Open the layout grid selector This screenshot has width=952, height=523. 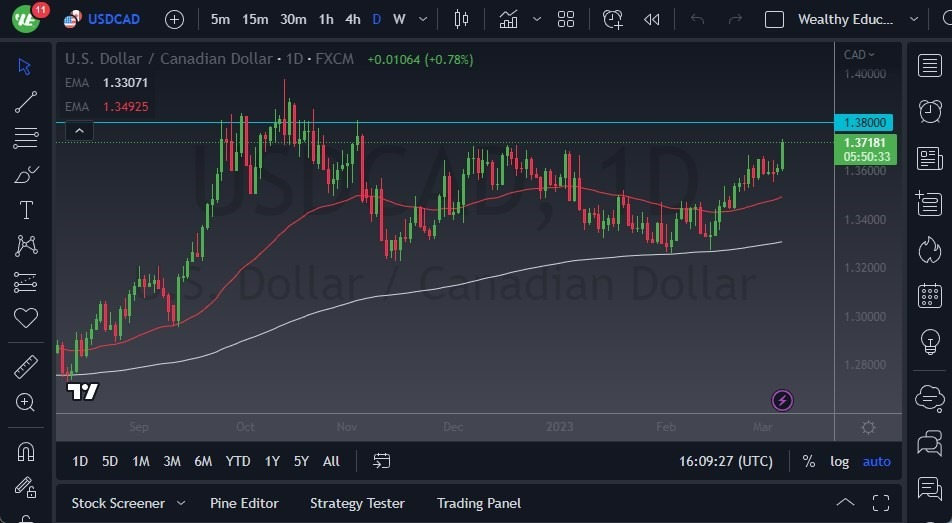566,19
